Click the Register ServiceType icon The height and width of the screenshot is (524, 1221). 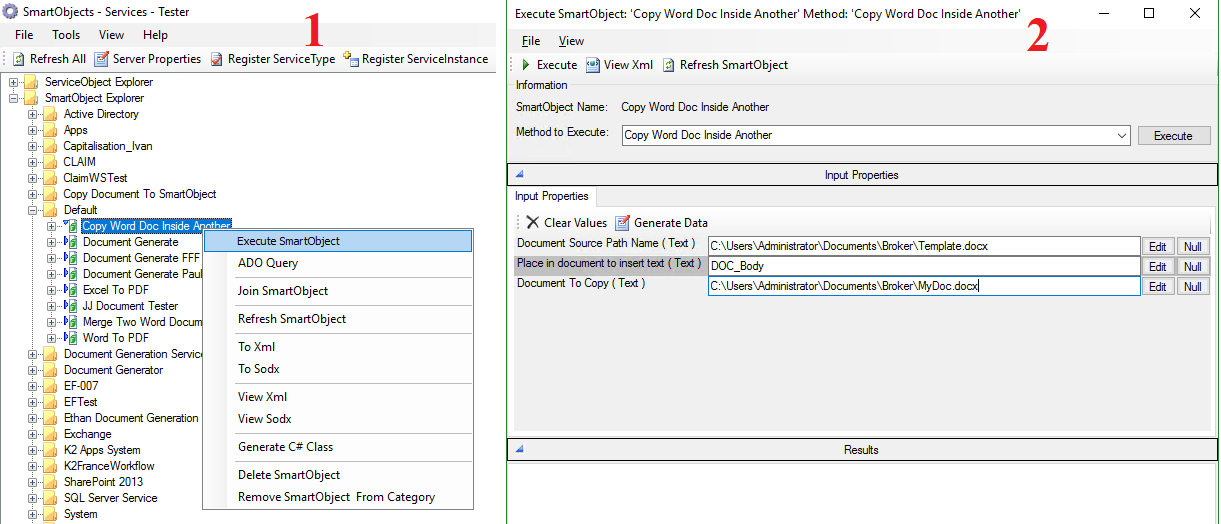click(217, 59)
